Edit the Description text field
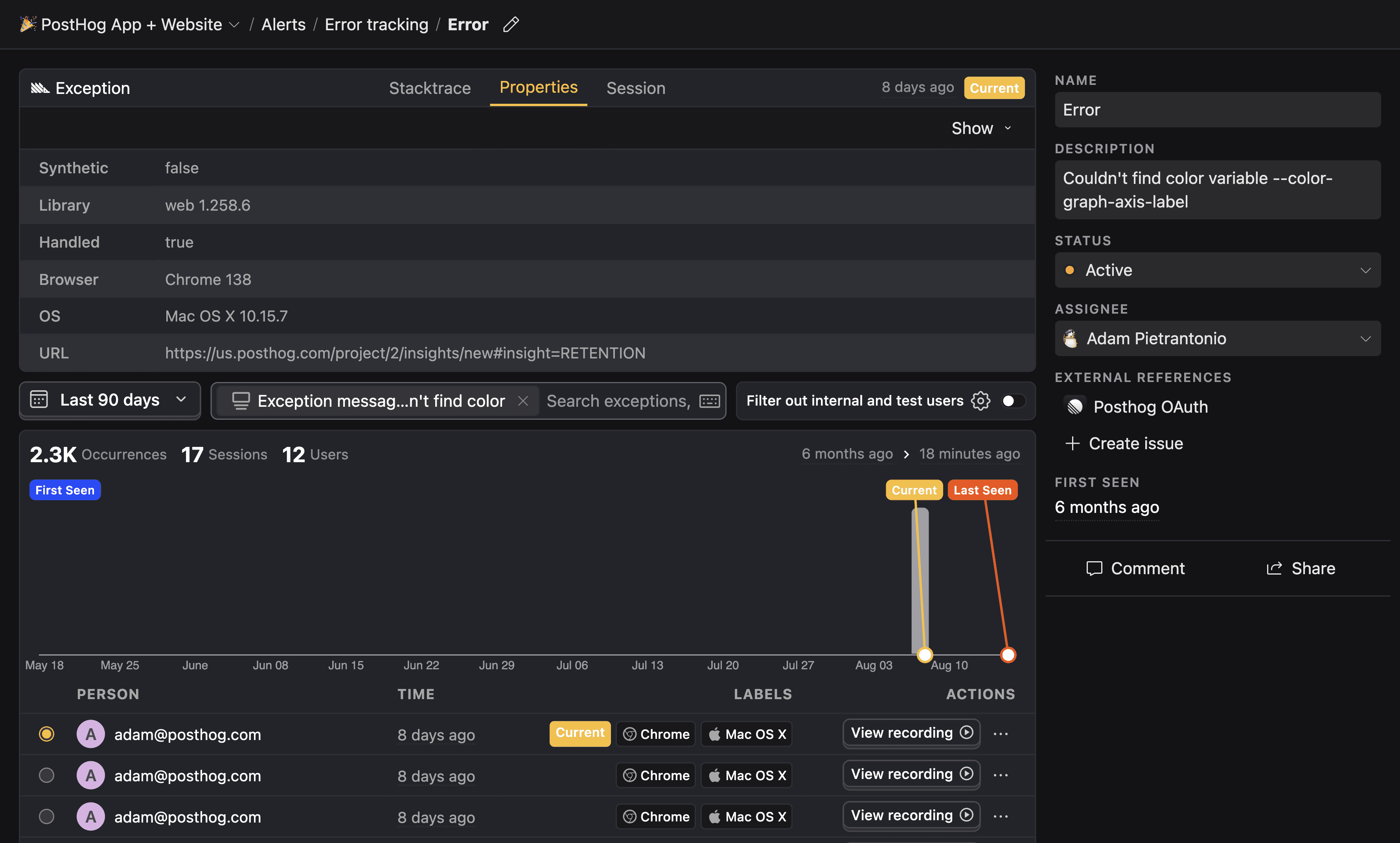Screen dimensions: 1400x843 click(x=1217, y=190)
